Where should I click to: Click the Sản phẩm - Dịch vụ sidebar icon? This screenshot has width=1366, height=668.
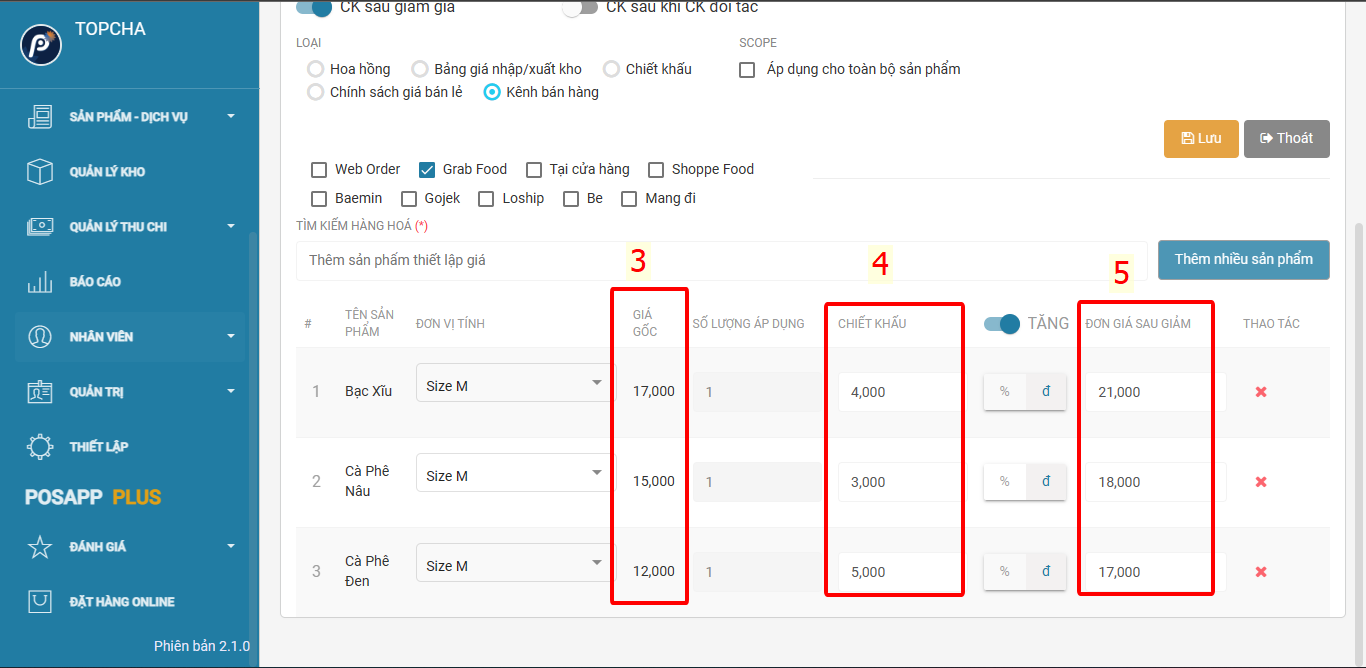[x=40, y=117]
